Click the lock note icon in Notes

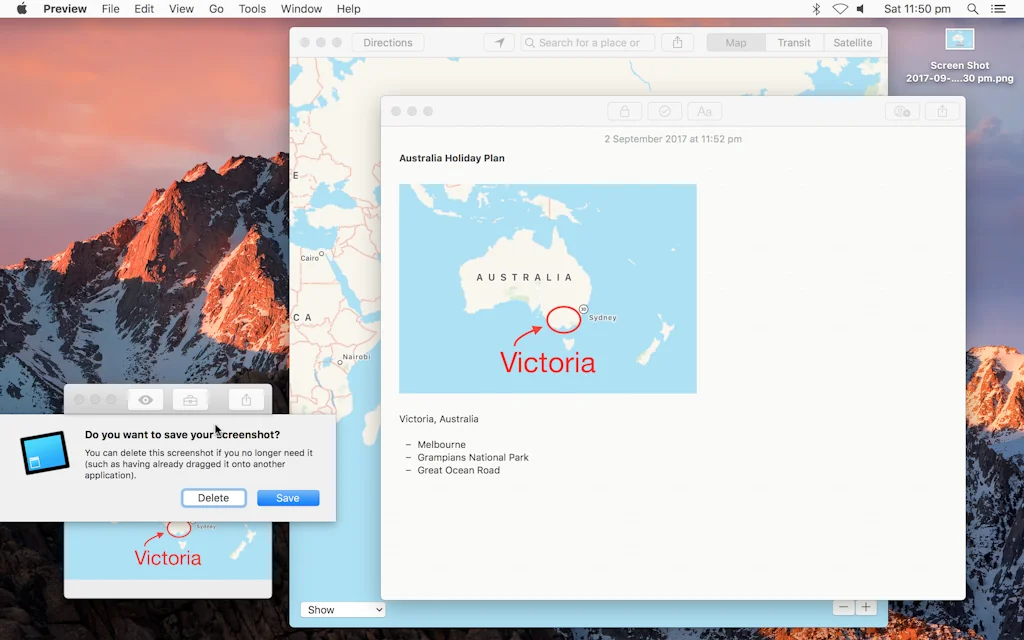click(624, 112)
